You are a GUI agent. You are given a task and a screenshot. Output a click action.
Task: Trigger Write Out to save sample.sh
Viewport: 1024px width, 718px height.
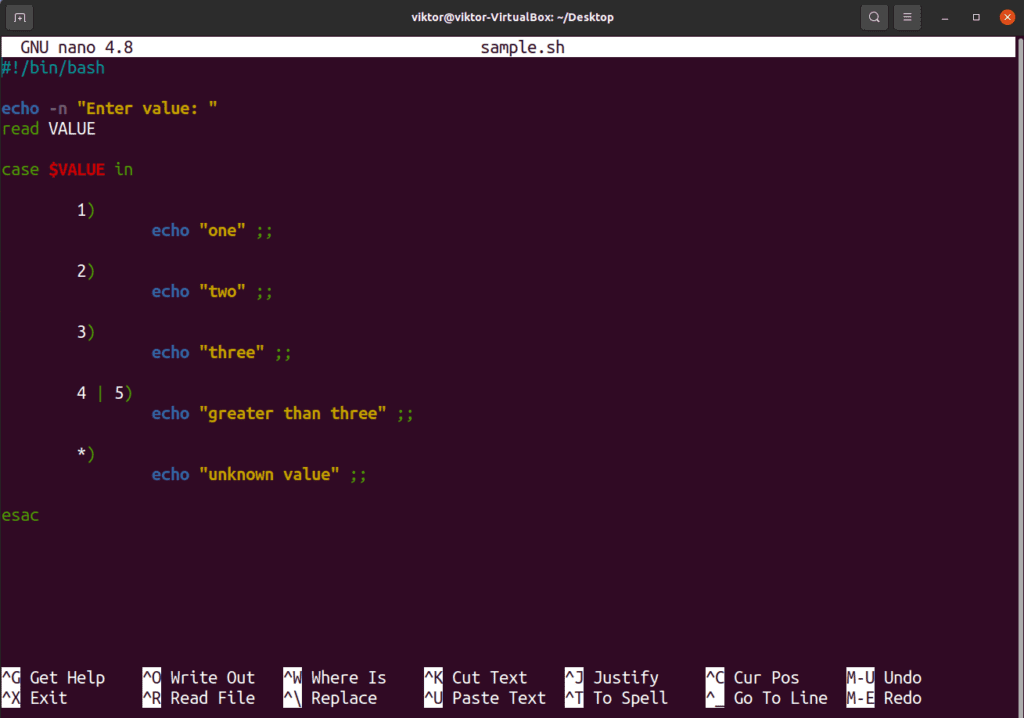(200, 677)
